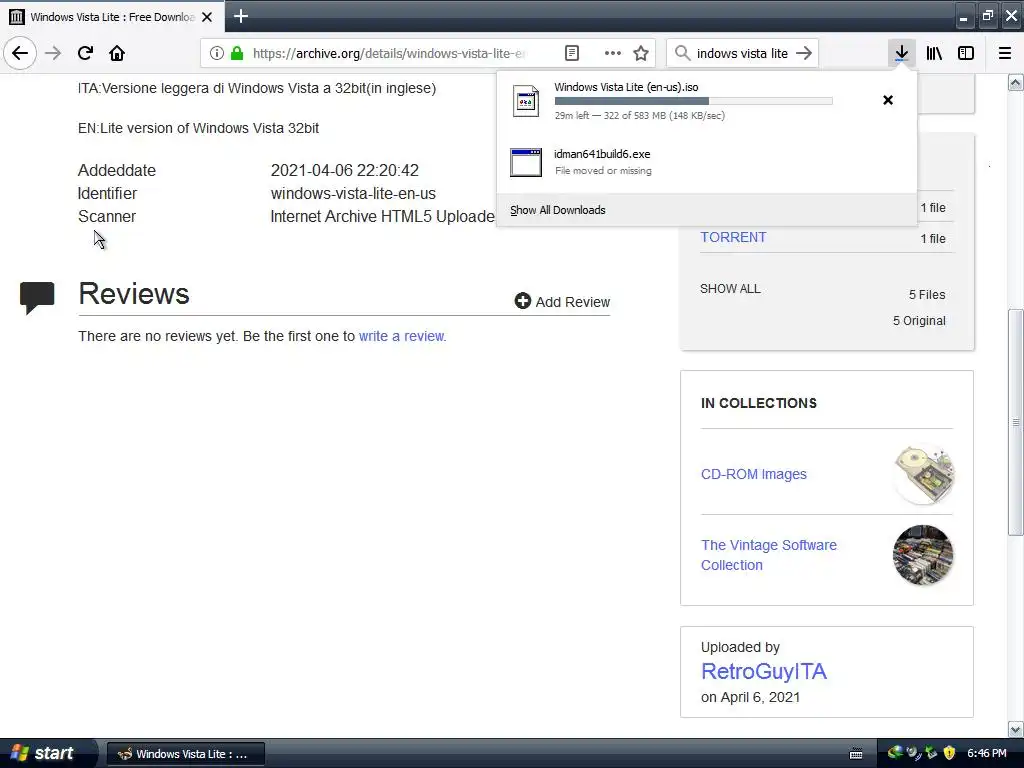The image size is (1024, 768).
Task: Click the identifier windows-vista-lite-en-us text
Action: click(353, 193)
